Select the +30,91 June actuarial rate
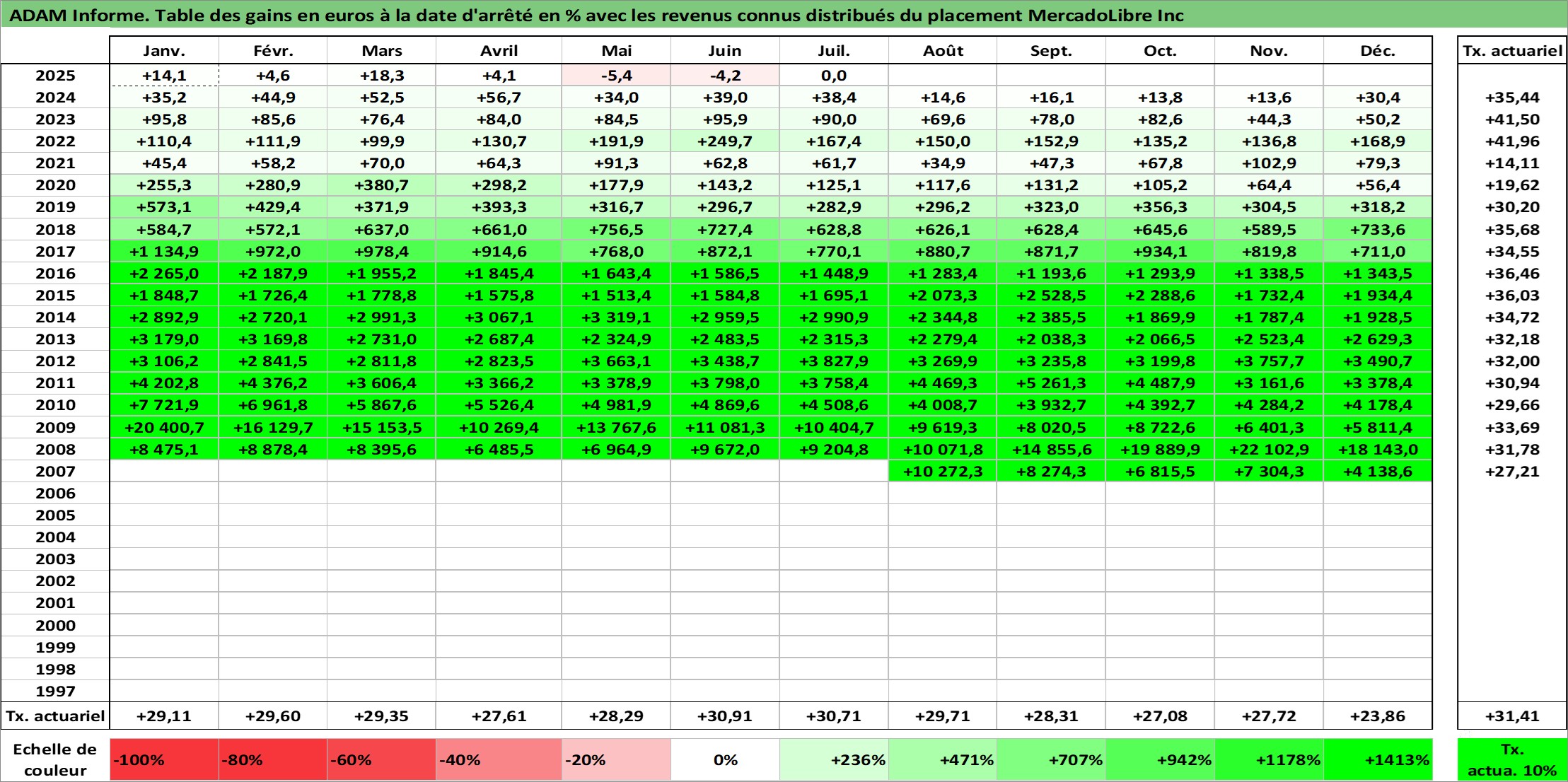 (x=725, y=716)
